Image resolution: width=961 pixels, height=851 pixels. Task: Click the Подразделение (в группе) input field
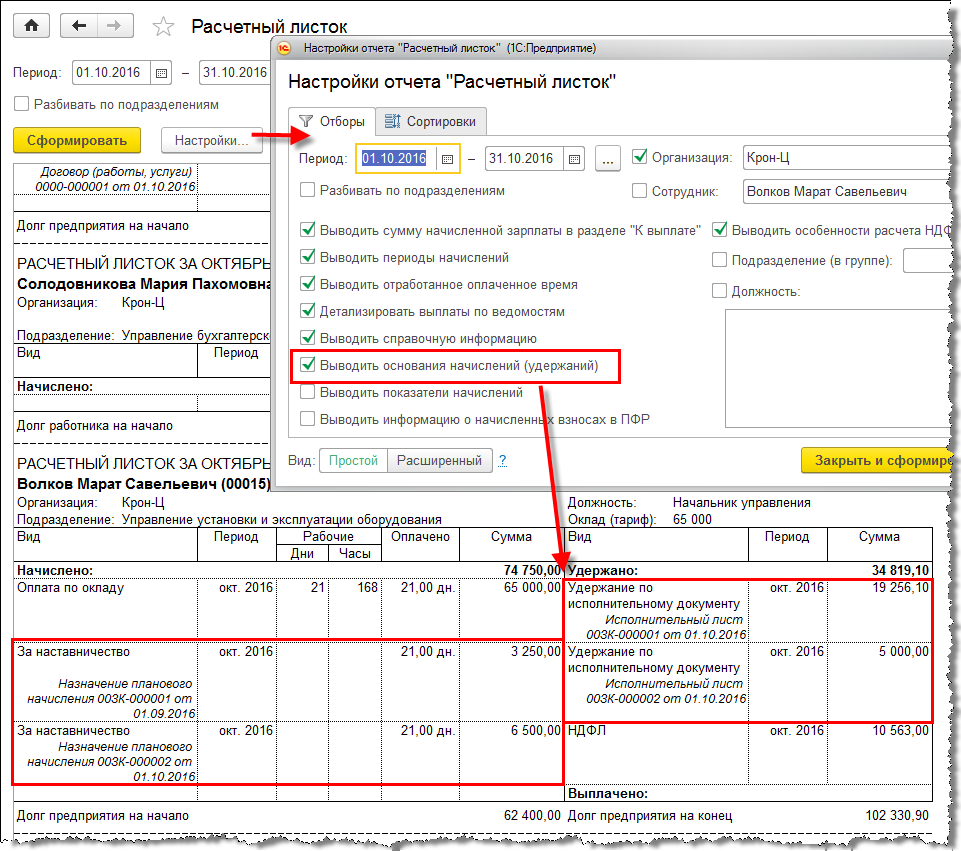coord(930,260)
